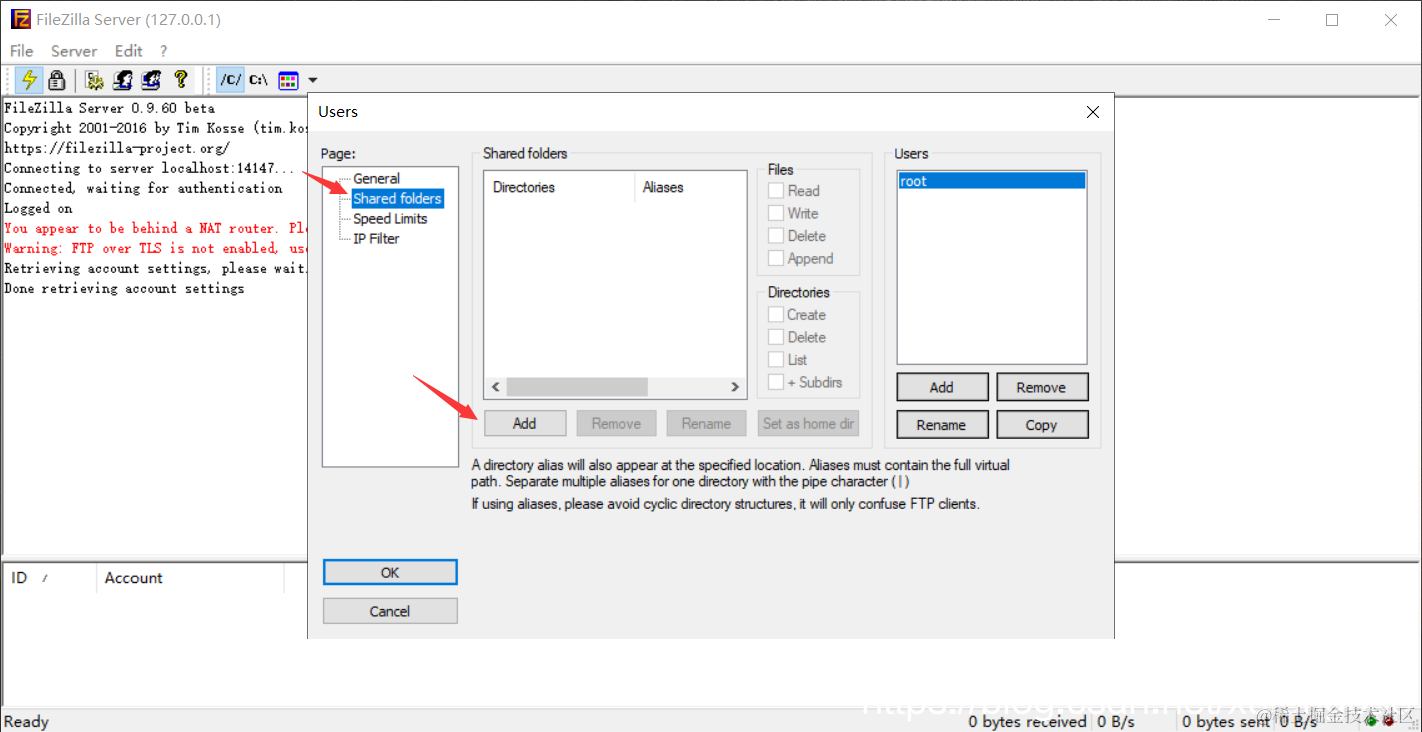Open the Groups editor toolbar icon

click(x=151, y=80)
